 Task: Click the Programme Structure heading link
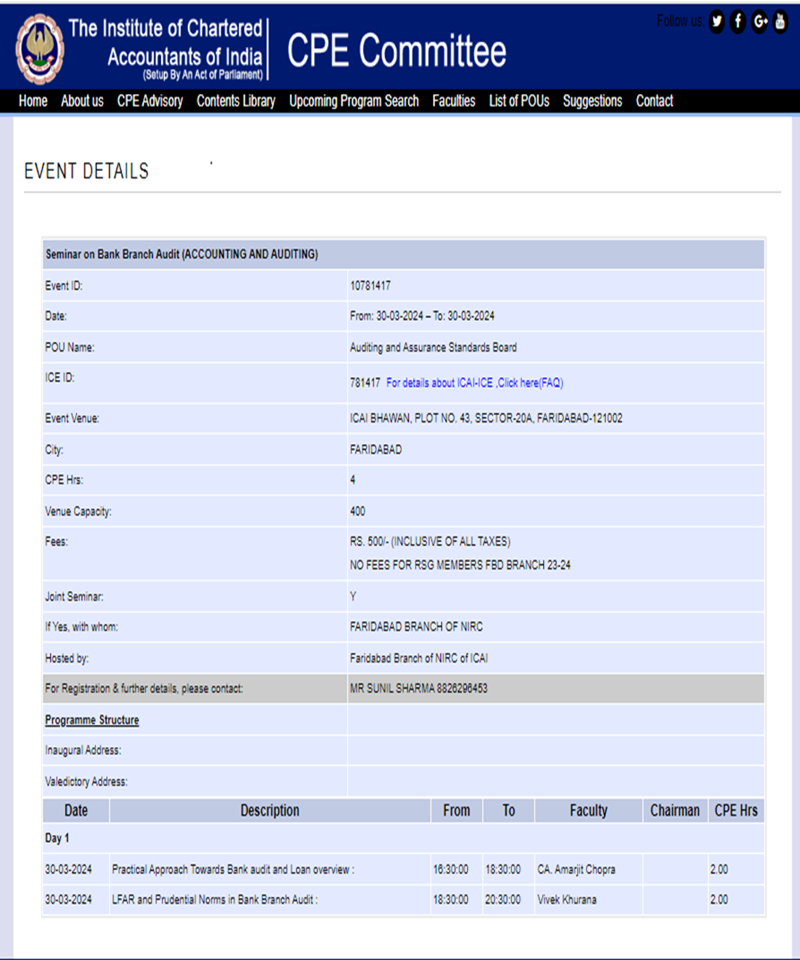(x=92, y=720)
